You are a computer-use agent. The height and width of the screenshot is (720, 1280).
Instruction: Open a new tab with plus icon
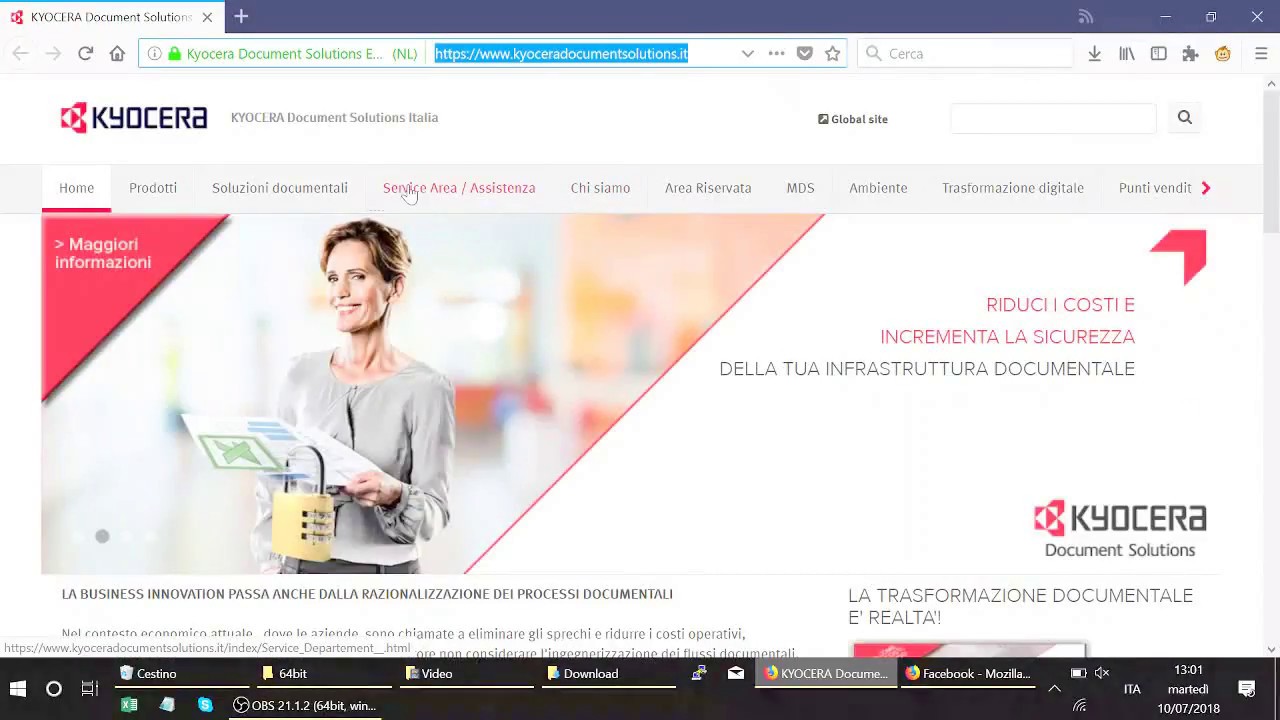coord(241,17)
